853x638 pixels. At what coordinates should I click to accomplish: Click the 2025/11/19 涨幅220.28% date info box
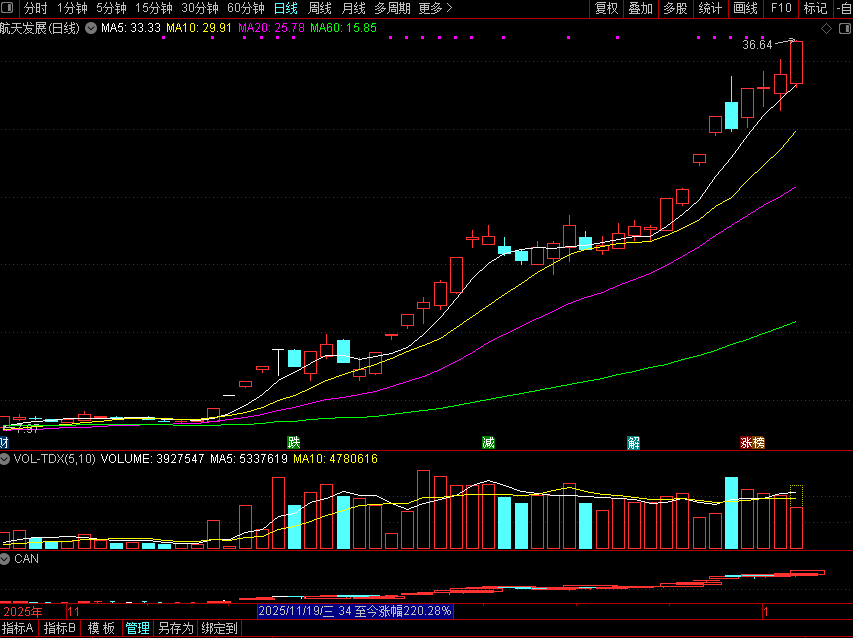tap(355, 611)
